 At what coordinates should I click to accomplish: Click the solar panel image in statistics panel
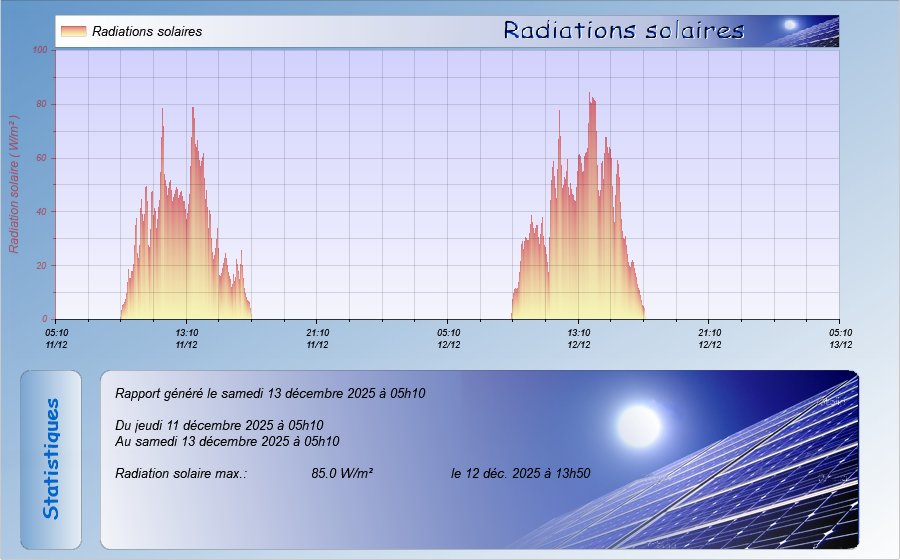(x=760, y=480)
